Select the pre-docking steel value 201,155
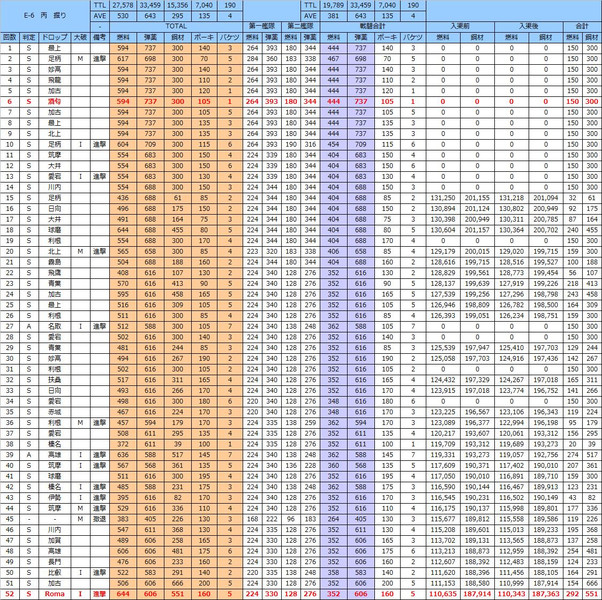602x600 pixels. [x=477, y=198]
